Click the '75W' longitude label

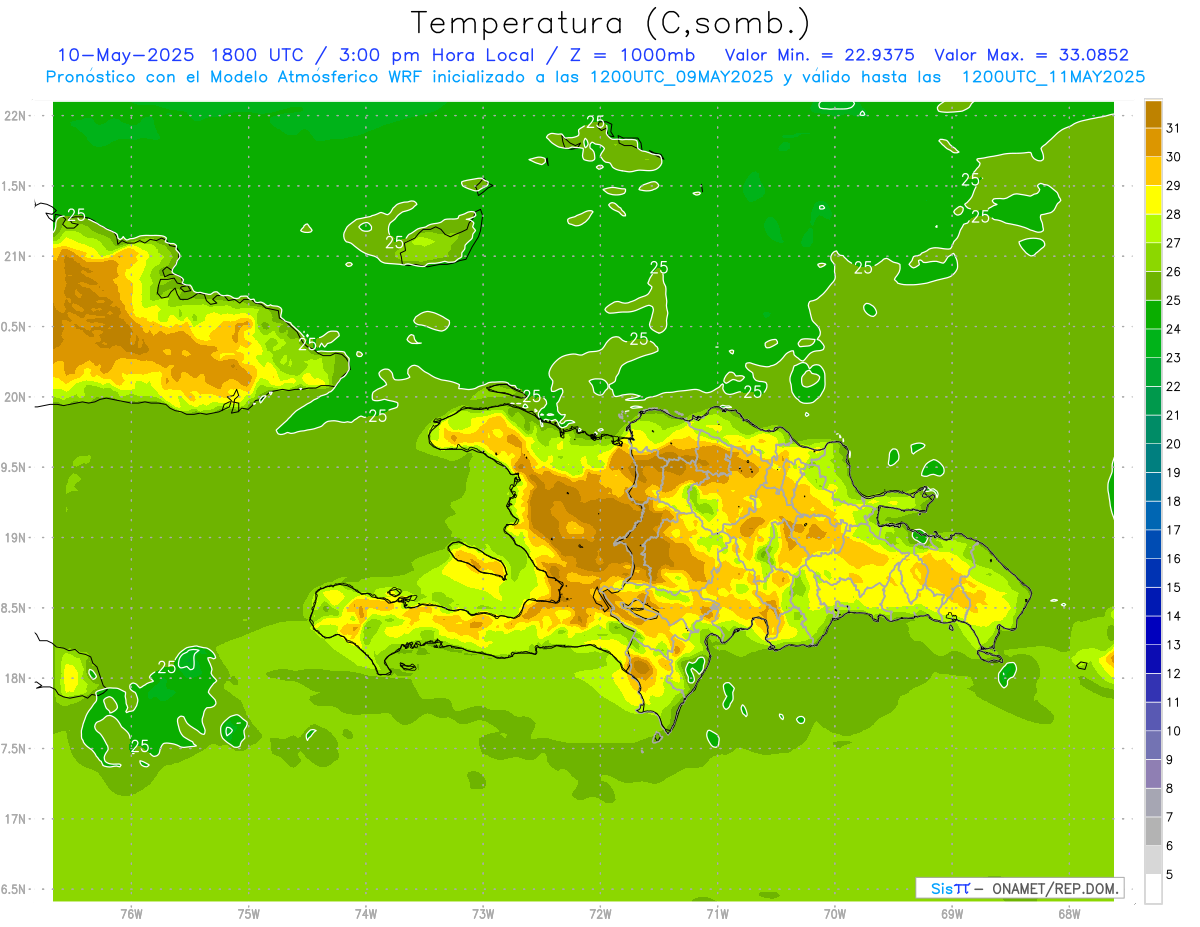pos(249,914)
